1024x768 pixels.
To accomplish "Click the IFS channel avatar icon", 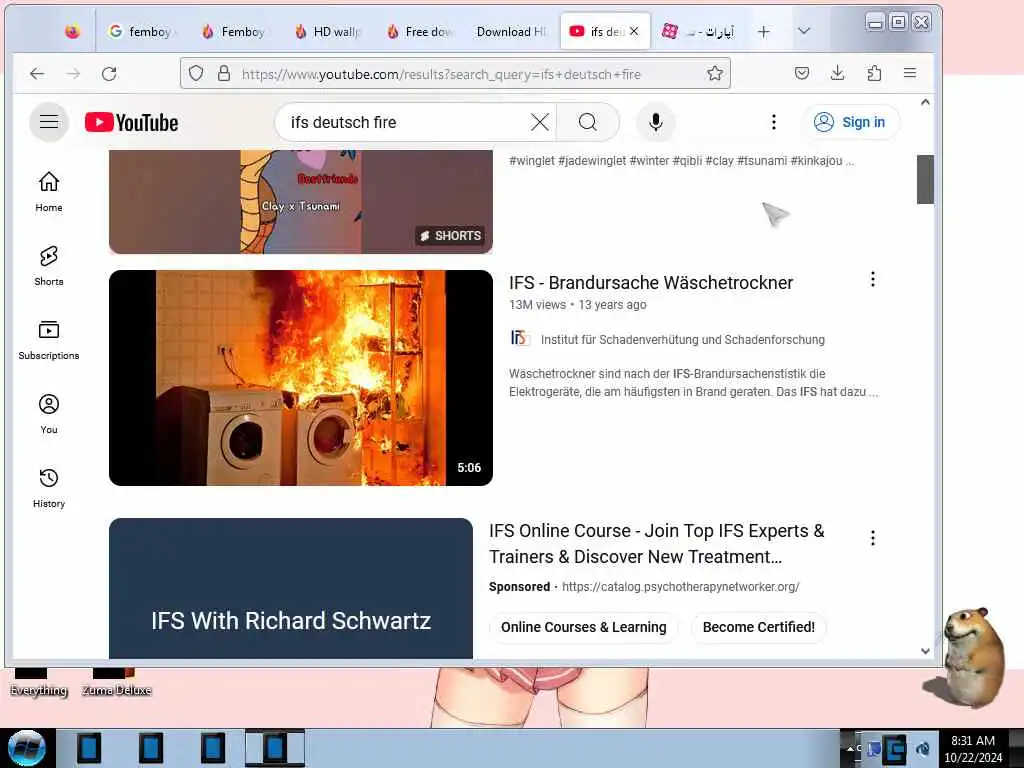I will click(x=520, y=338).
